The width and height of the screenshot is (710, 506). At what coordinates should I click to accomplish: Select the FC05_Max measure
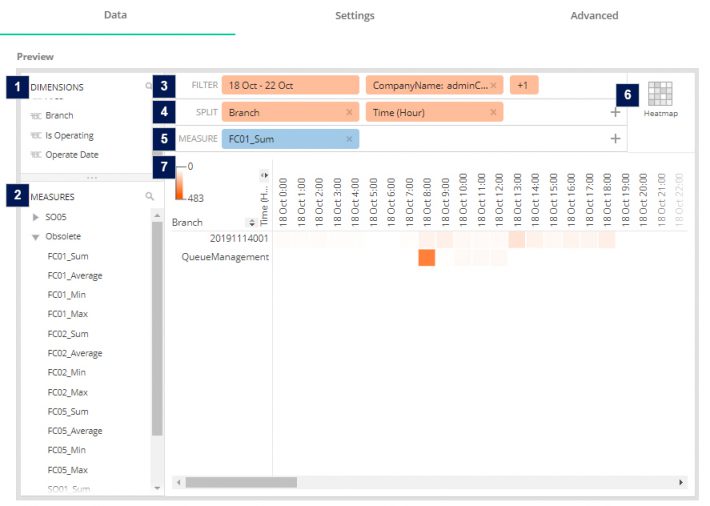[x=67, y=470]
